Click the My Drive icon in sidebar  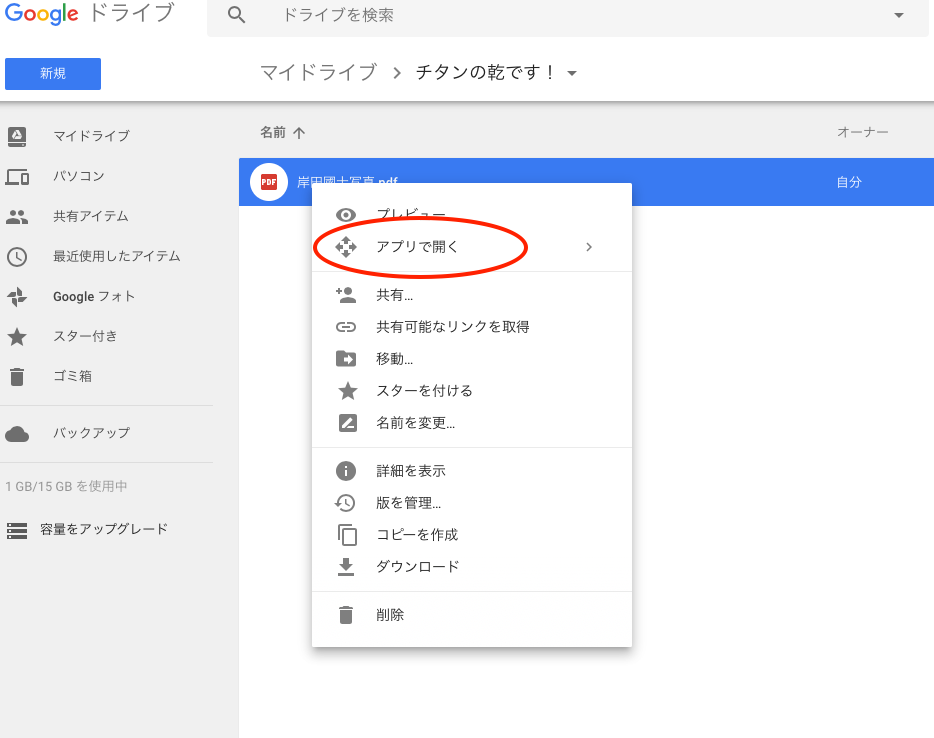(17, 136)
